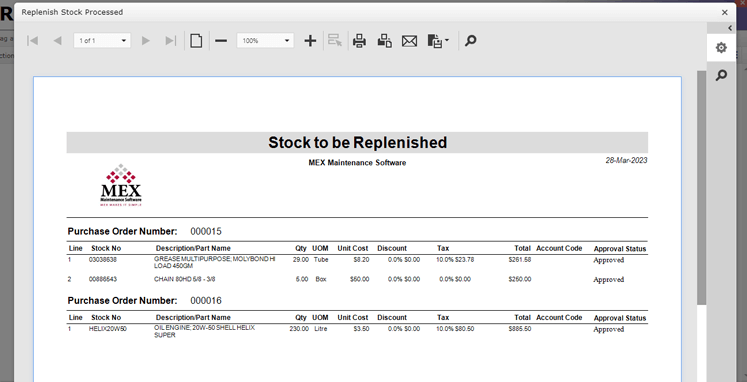Click the total $250.00
747x382 pixels.
coord(520,279)
